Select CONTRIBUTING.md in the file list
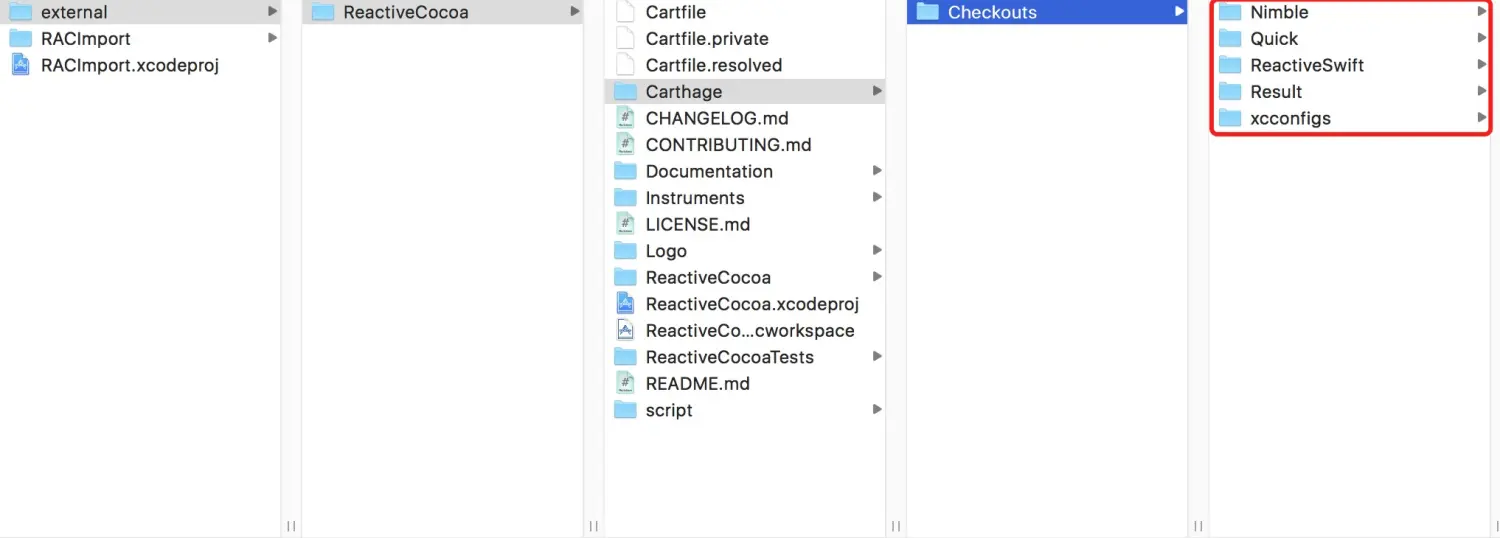This screenshot has height=538, width=1500. 728,145
